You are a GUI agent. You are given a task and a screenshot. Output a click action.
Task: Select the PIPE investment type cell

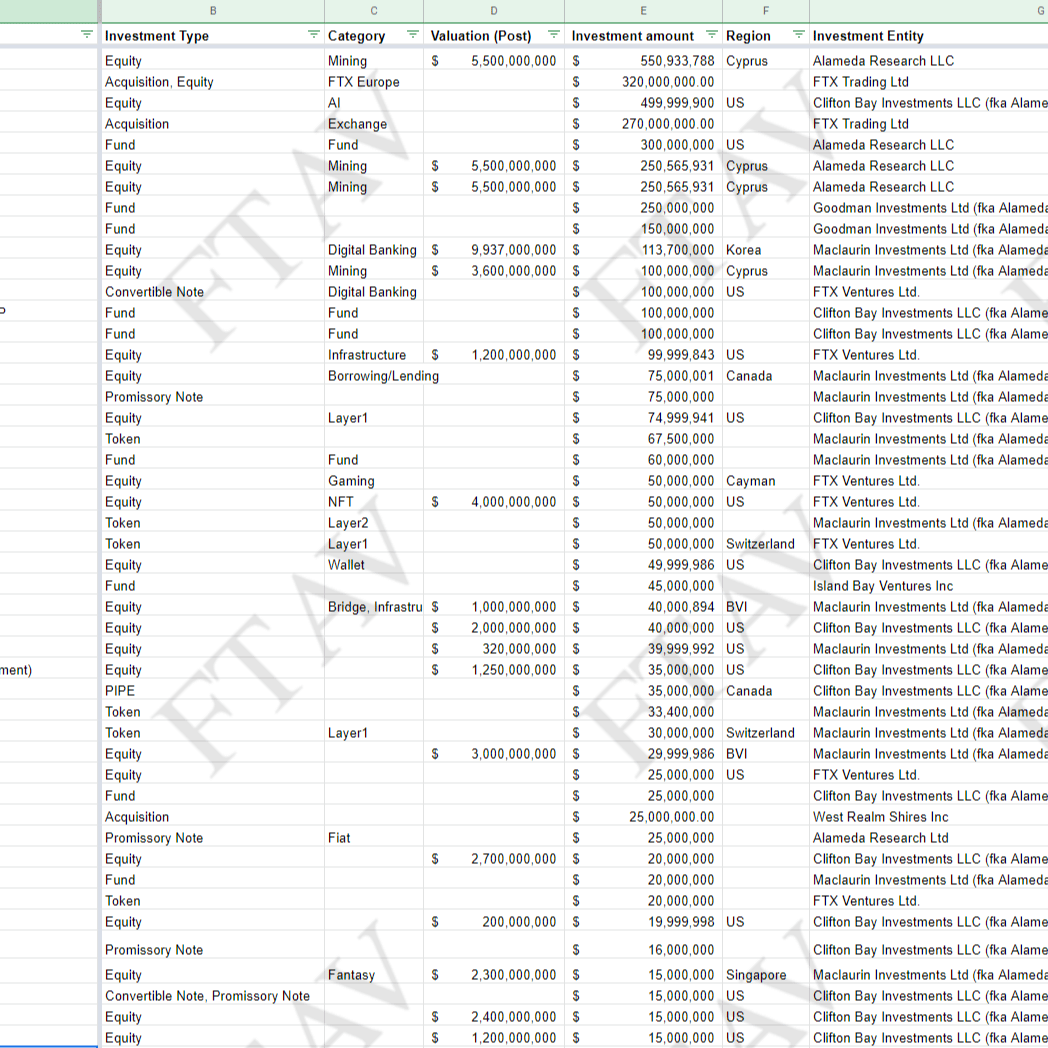(x=120, y=691)
